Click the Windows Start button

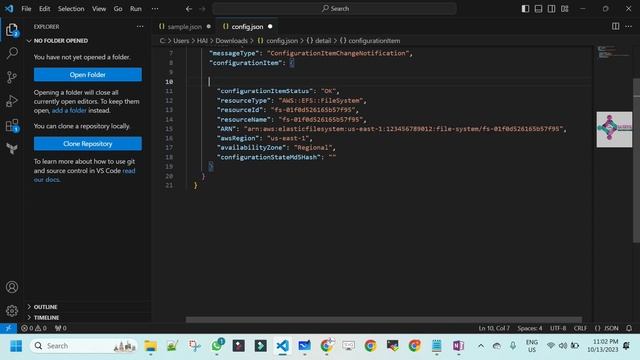click(16, 346)
